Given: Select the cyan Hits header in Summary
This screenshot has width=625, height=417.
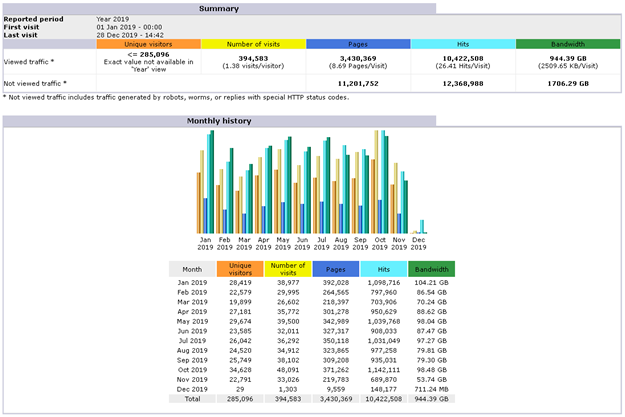Looking at the screenshot, I should coord(463,45).
